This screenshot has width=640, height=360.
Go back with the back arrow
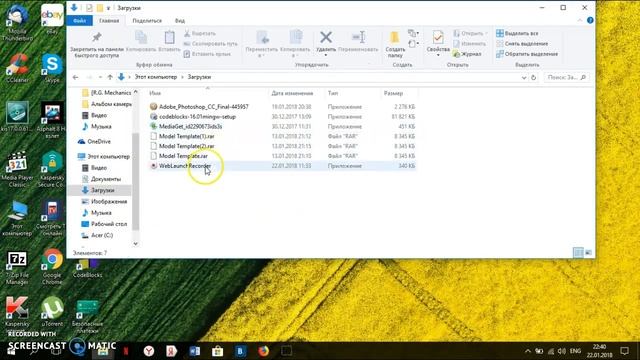(x=76, y=77)
